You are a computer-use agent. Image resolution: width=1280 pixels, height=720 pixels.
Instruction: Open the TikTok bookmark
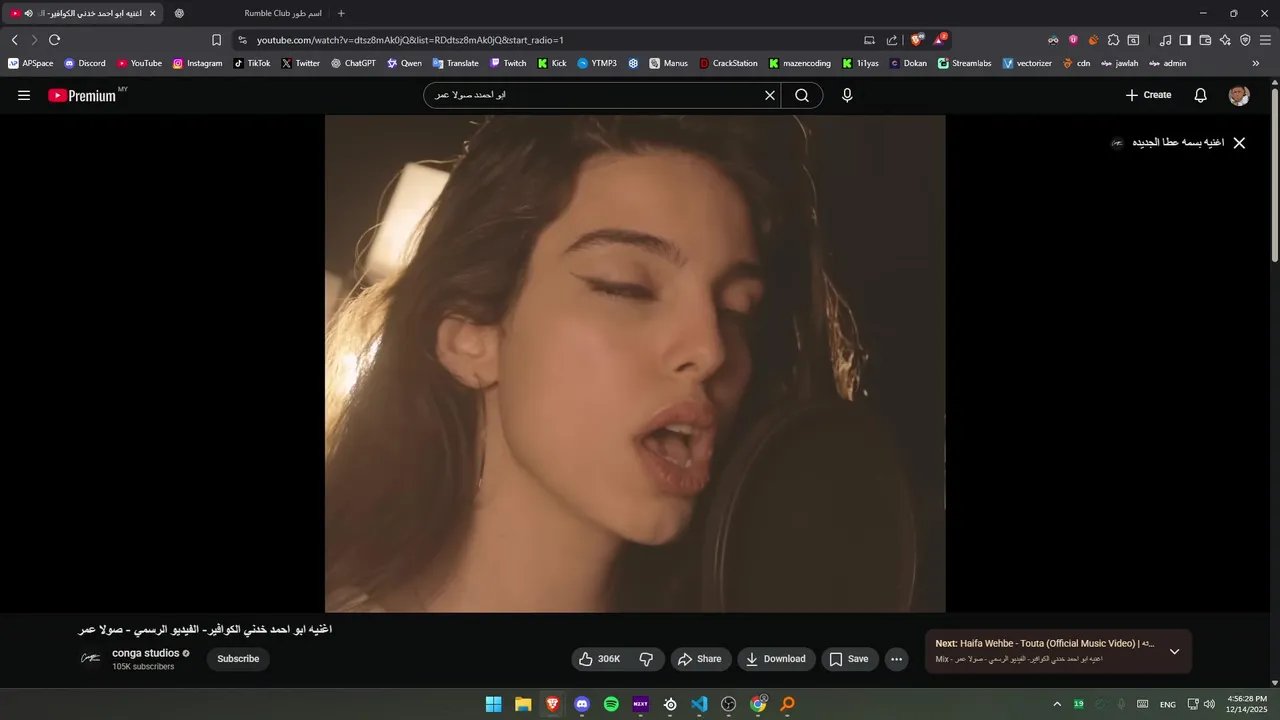(x=252, y=63)
